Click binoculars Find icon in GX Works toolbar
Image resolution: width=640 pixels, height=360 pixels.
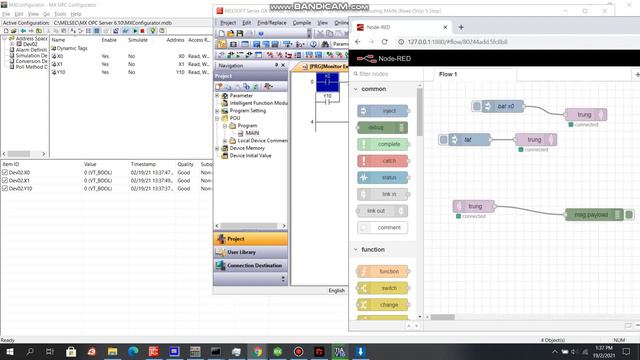pos(325,44)
